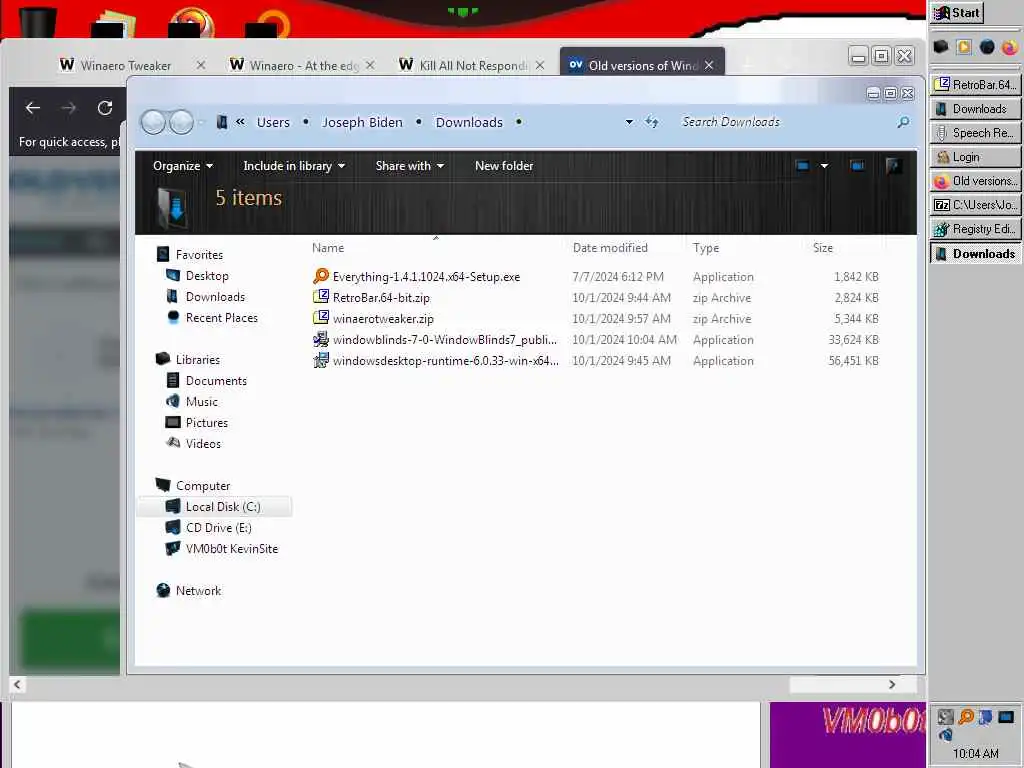Switch to Old versions taskbar item
The height and width of the screenshot is (768, 1024).
pos(976,181)
